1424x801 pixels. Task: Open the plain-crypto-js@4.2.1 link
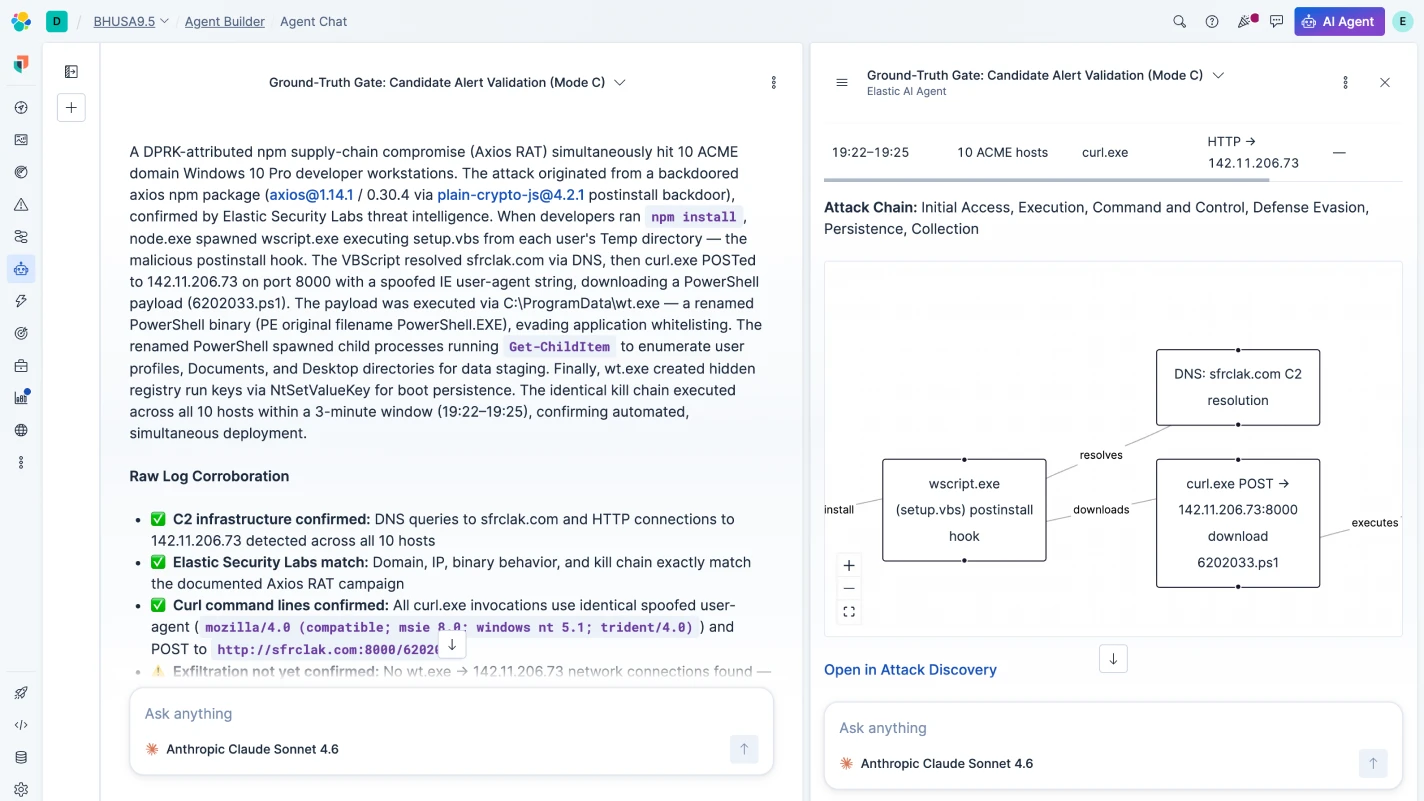coord(511,195)
